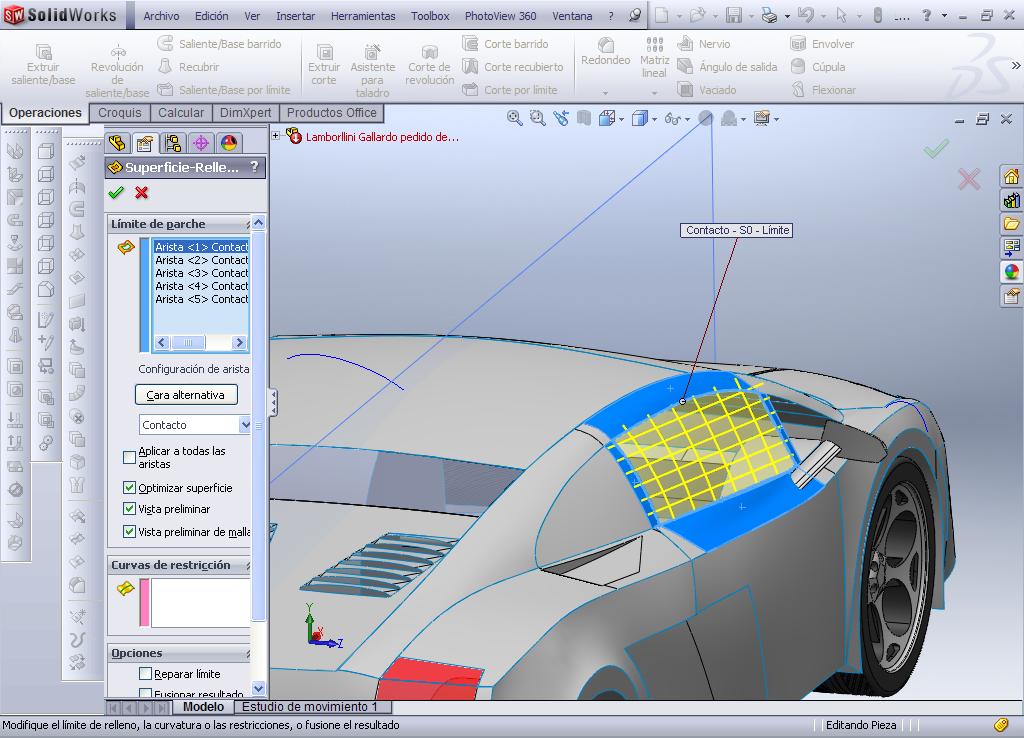Open the display style dropdown arrow in view toolbar

(x=654, y=119)
